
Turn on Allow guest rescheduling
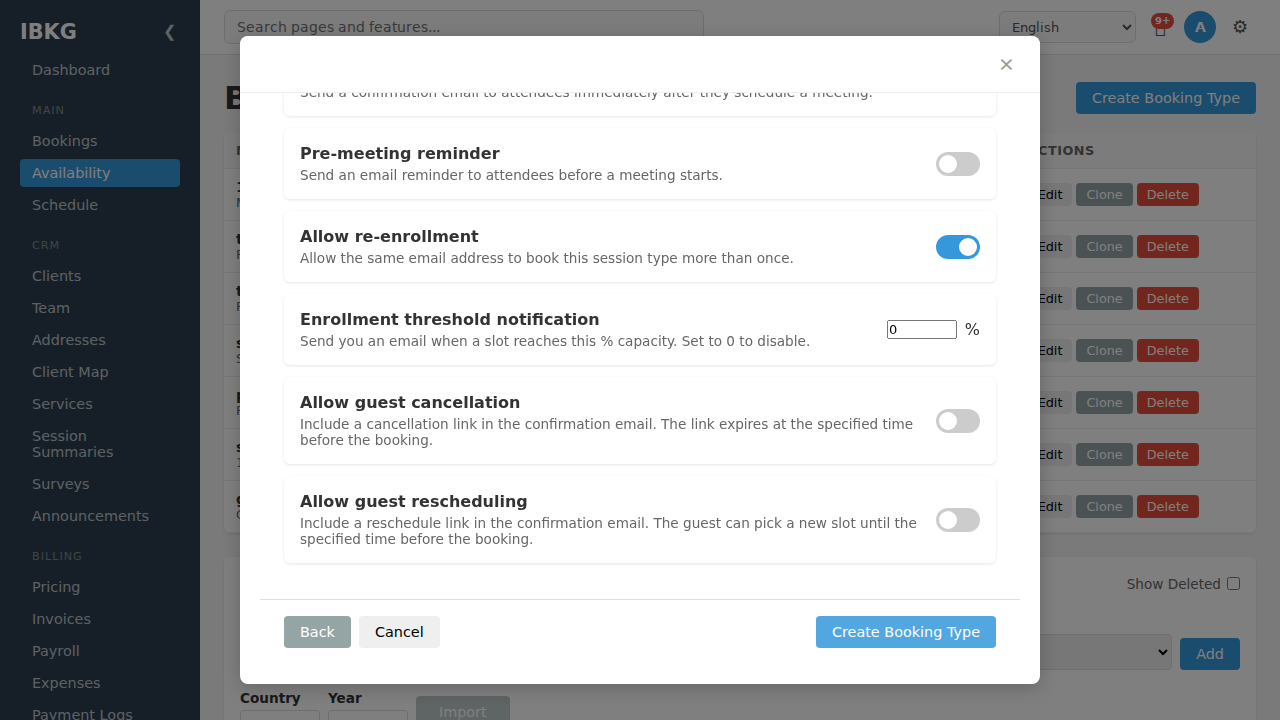coord(958,520)
